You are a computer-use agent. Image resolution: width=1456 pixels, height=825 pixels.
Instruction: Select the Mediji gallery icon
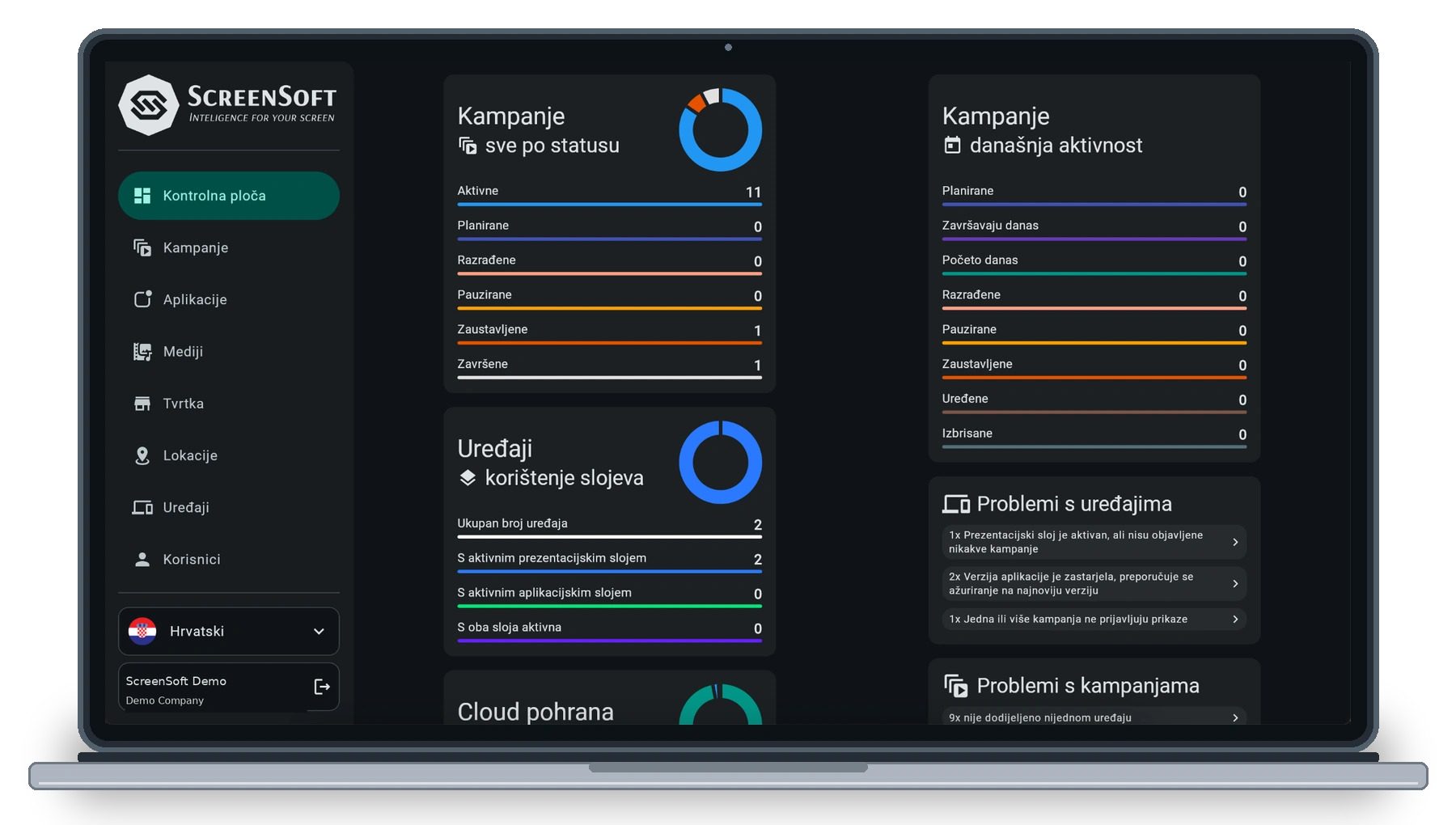pyautogui.click(x=142, y=351)
